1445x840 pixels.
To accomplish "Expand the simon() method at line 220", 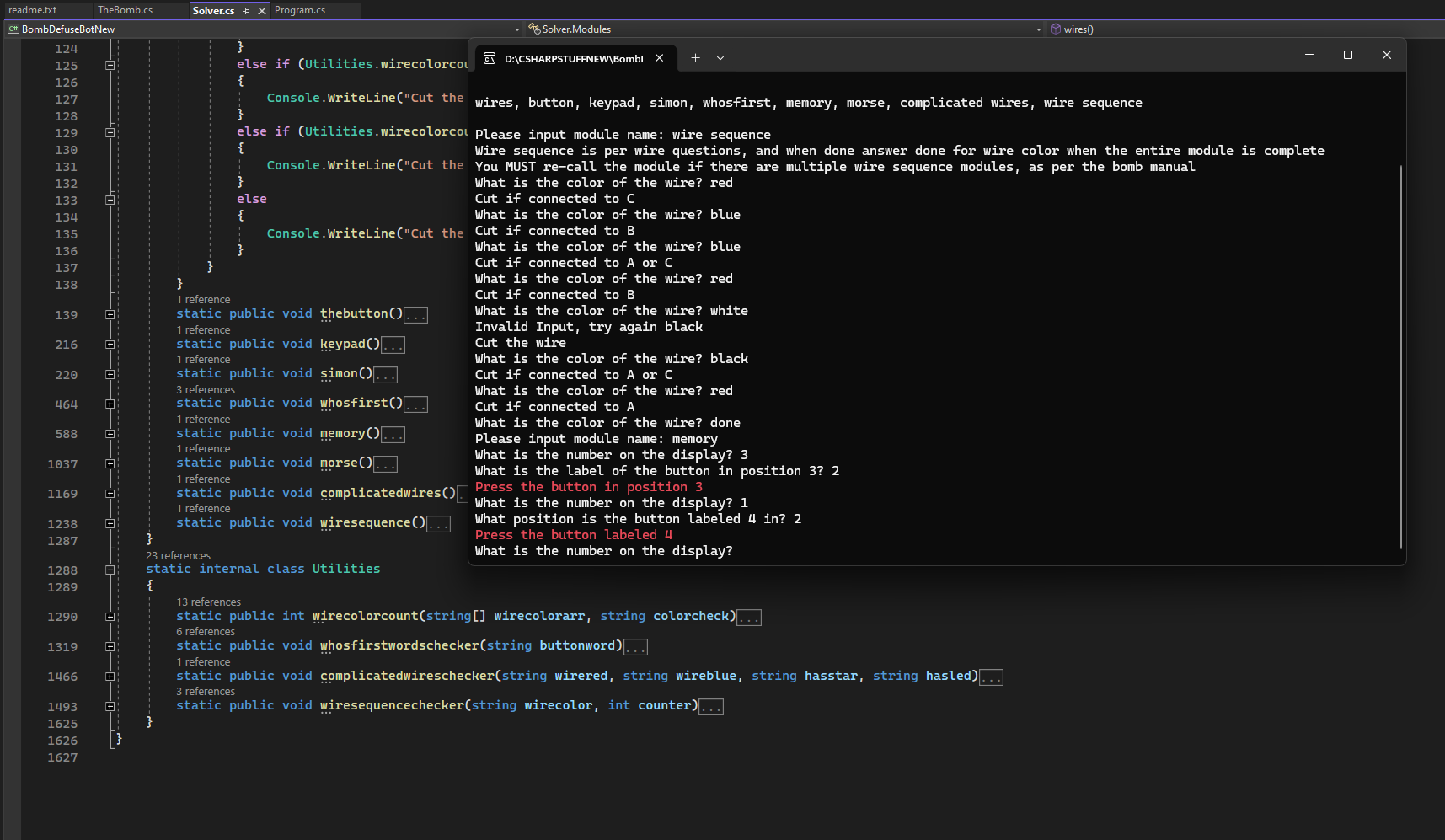I will (x=110, y=374).
